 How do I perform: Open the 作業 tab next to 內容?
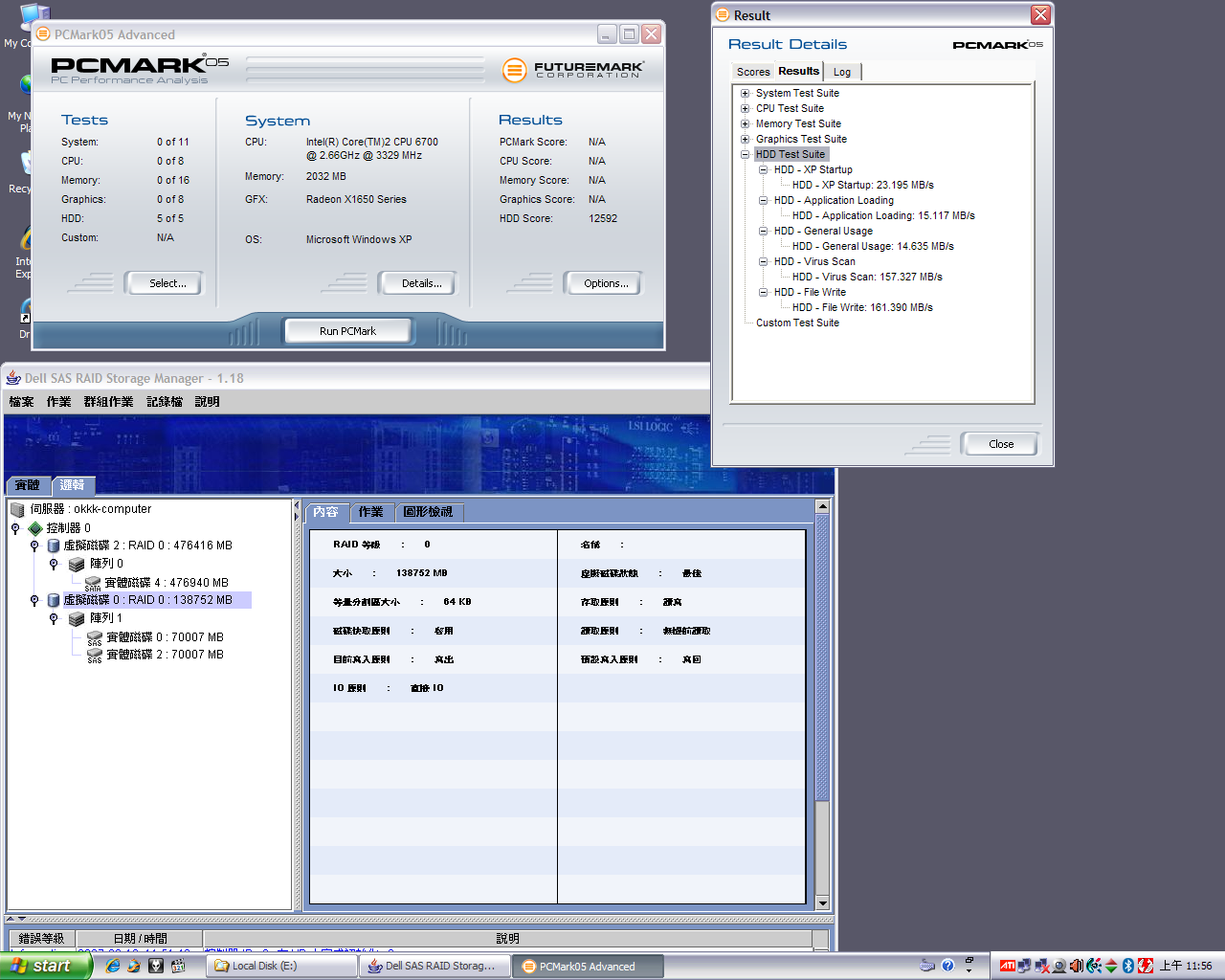click(370, 512)
